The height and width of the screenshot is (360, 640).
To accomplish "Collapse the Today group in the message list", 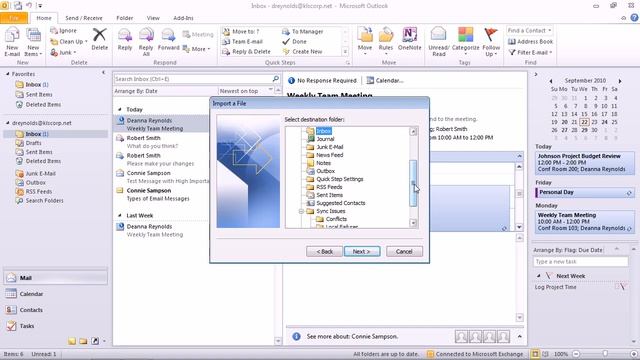I will coord(120,109).
